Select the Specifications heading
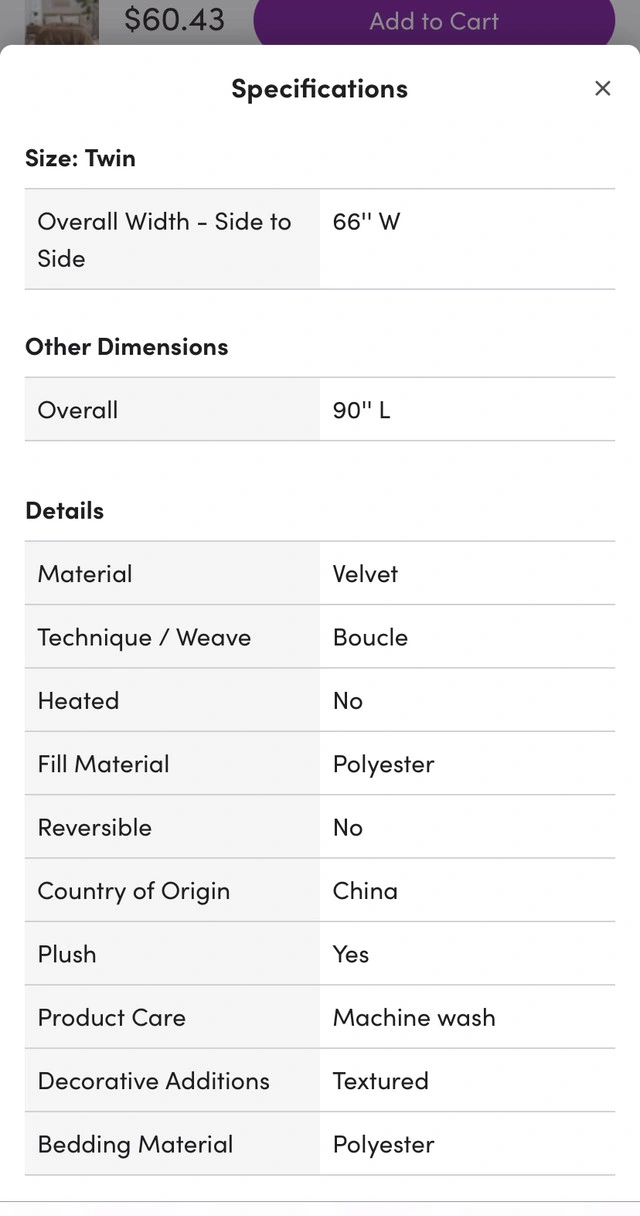This screenshot has width=640, height=1216. (319, 89)
